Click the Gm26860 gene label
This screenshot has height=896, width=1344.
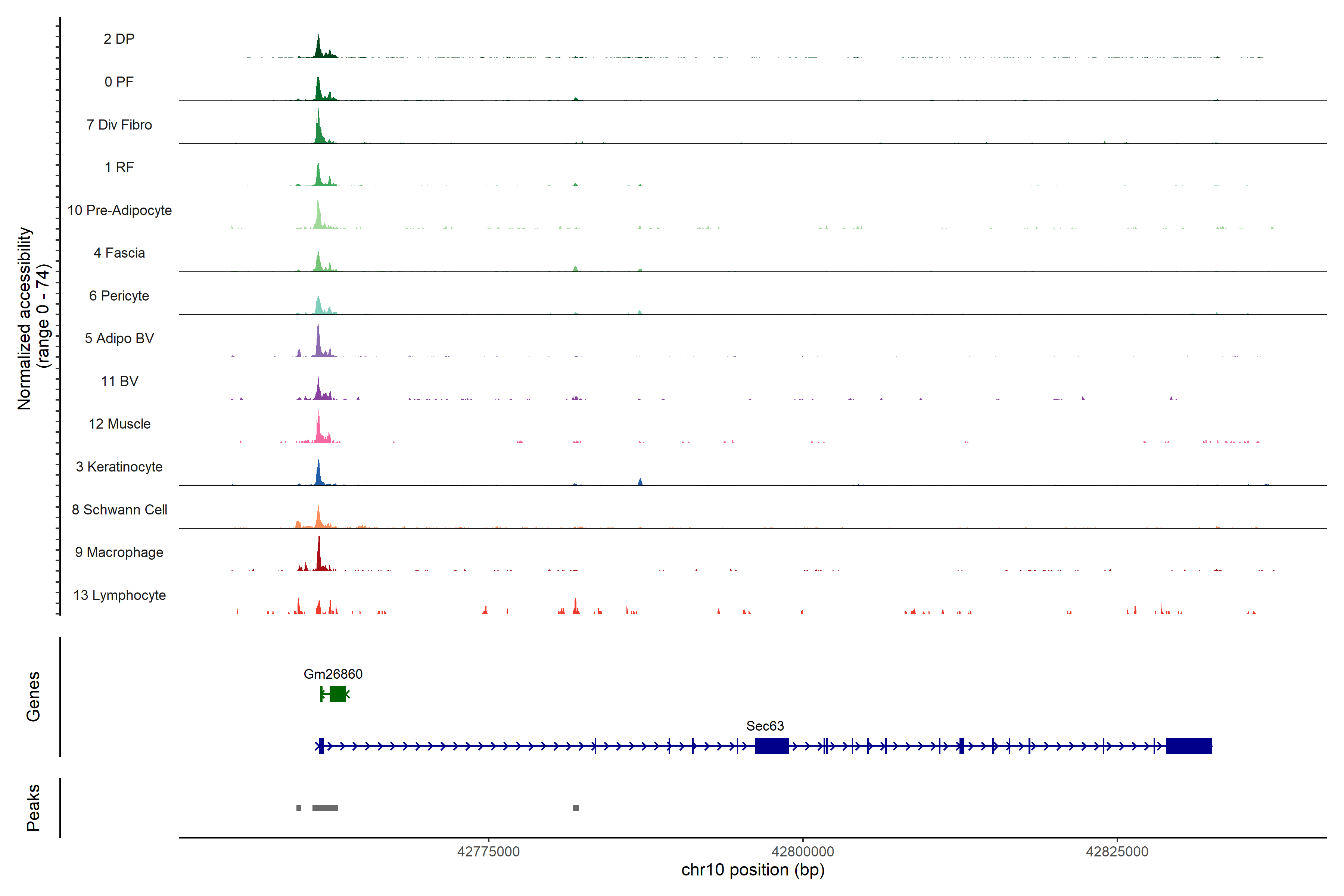pyautogui.click(x=333, y=674)
